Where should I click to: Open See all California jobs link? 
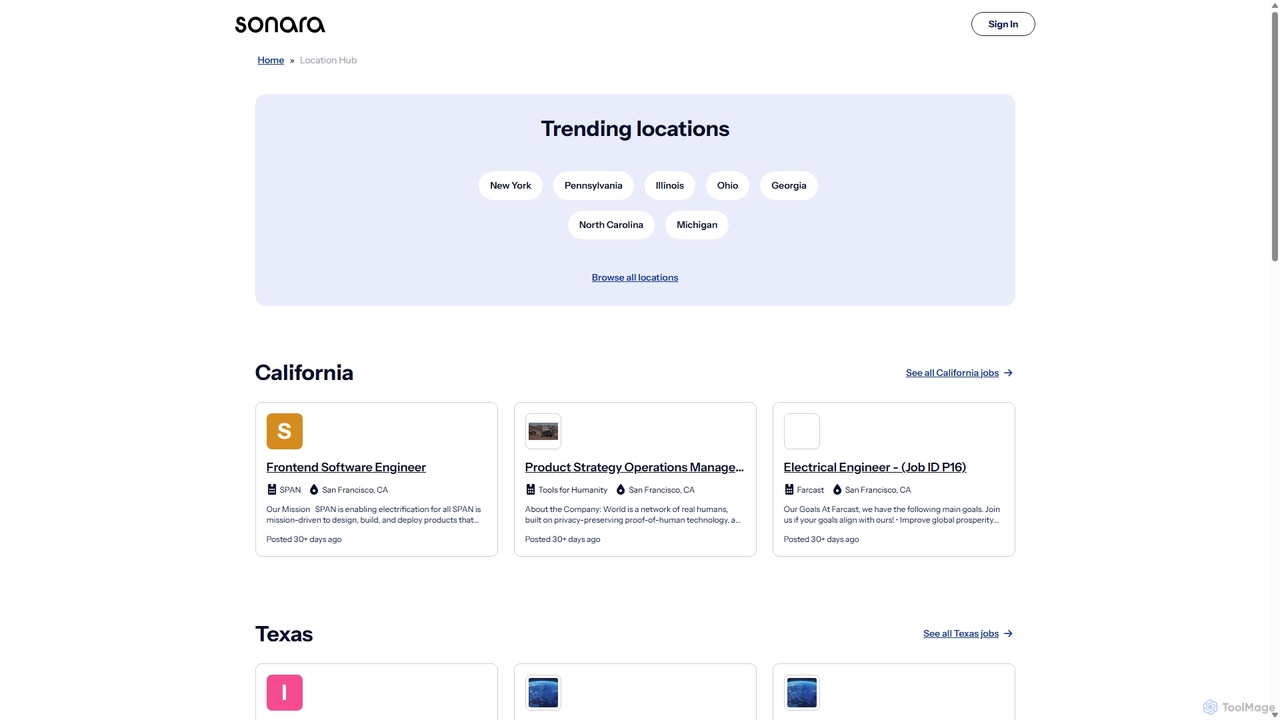coord(952,373)
